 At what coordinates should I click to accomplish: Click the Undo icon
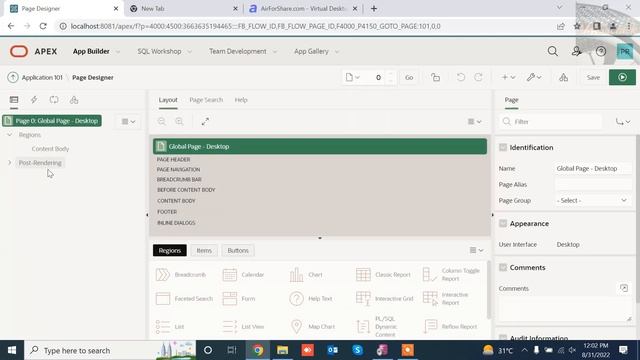pyautogui.click(x=460, y=77)
